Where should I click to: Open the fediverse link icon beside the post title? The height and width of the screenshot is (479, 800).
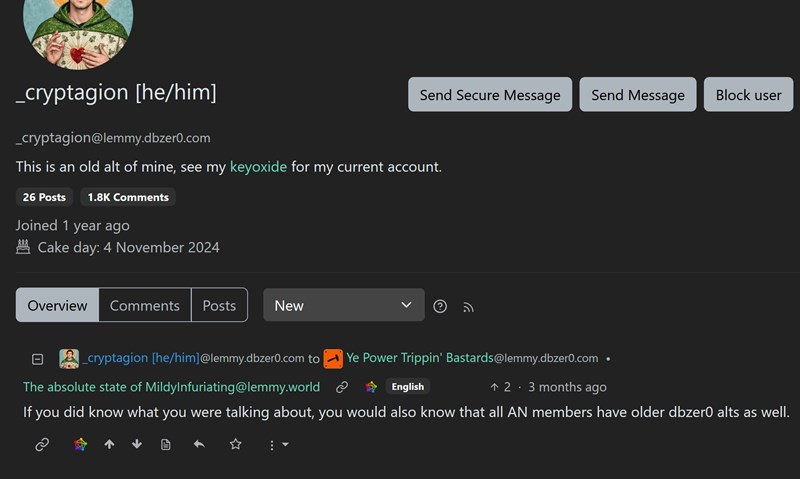tap(371, 387)
